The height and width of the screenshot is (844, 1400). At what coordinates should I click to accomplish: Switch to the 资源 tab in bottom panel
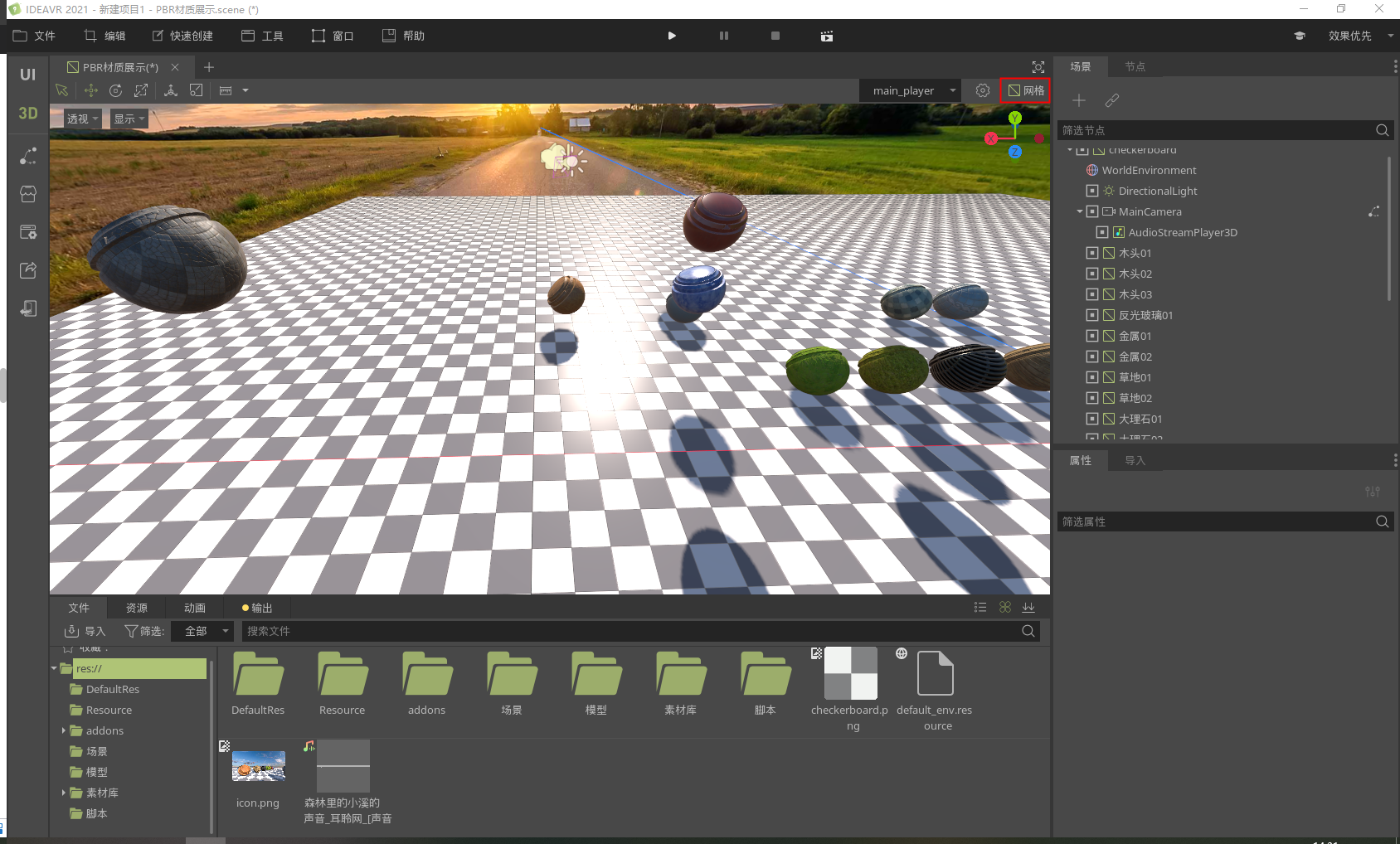point(137,608)
